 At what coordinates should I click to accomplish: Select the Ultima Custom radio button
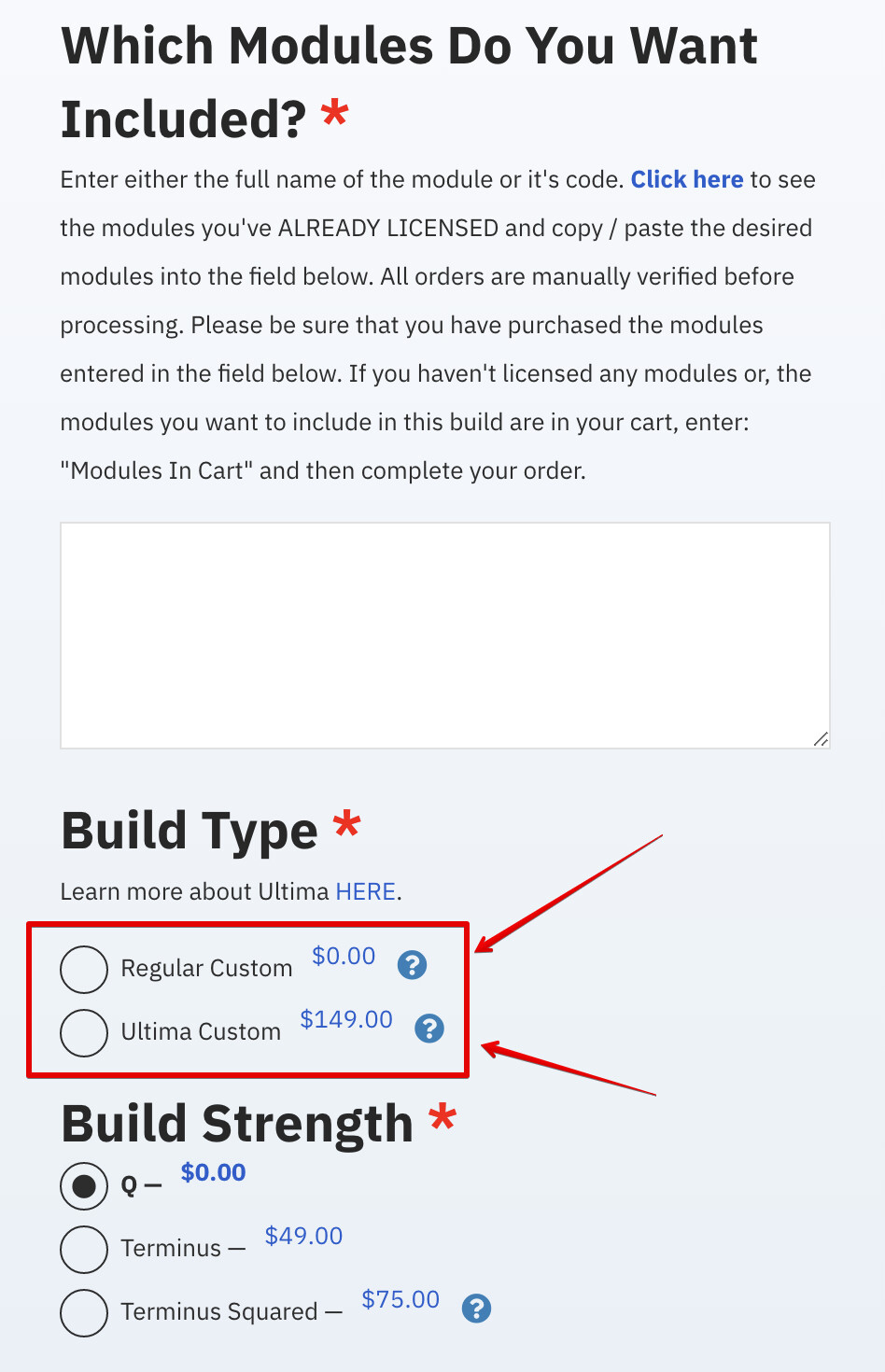click(84, 1032)
